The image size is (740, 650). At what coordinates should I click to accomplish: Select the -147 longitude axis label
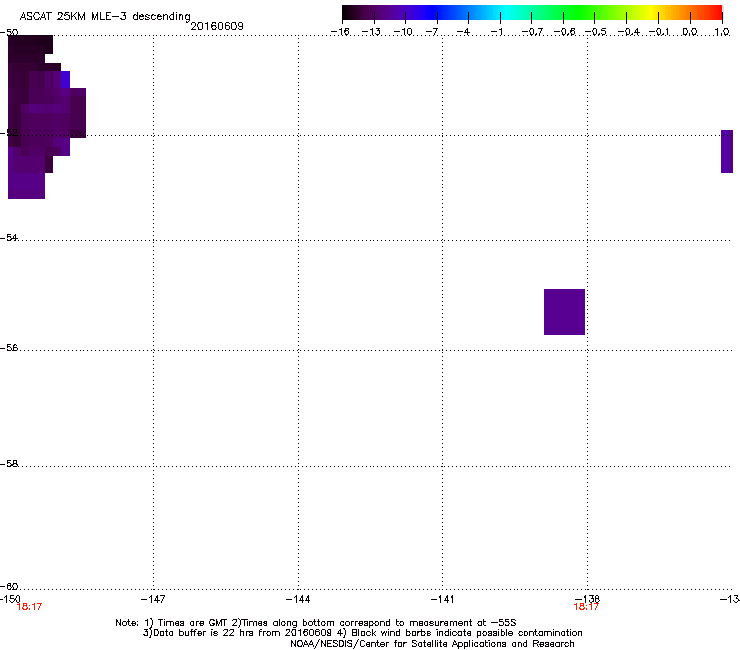click(153, 599)
